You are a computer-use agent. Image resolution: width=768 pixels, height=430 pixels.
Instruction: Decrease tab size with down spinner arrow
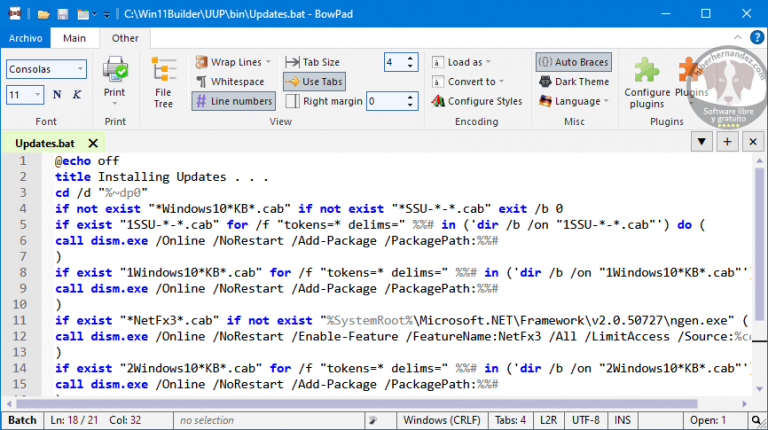[x=410, y=67]
